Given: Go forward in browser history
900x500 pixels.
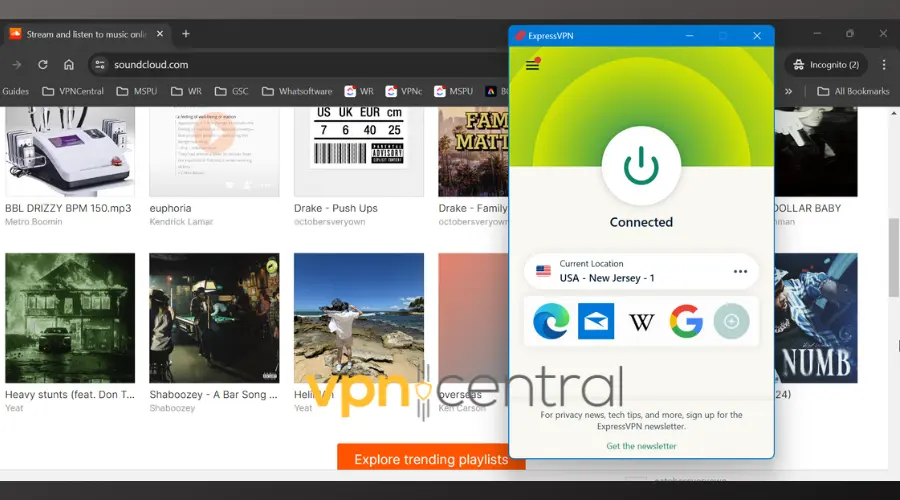Looking at the screenshot, I should (x=17, y=65).
